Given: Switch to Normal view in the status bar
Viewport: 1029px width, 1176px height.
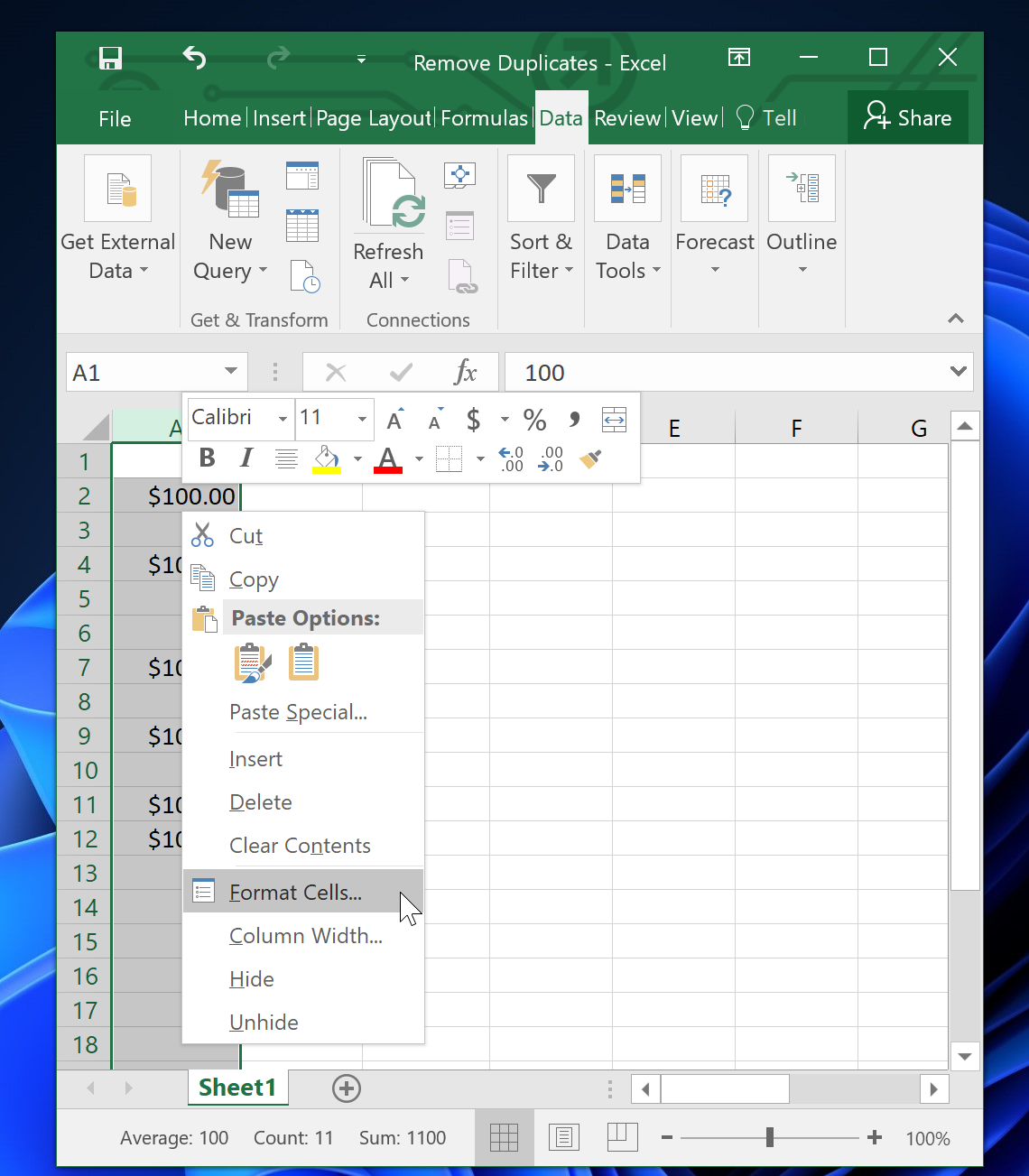Looking at the screenshot, I should (504, 1137).
